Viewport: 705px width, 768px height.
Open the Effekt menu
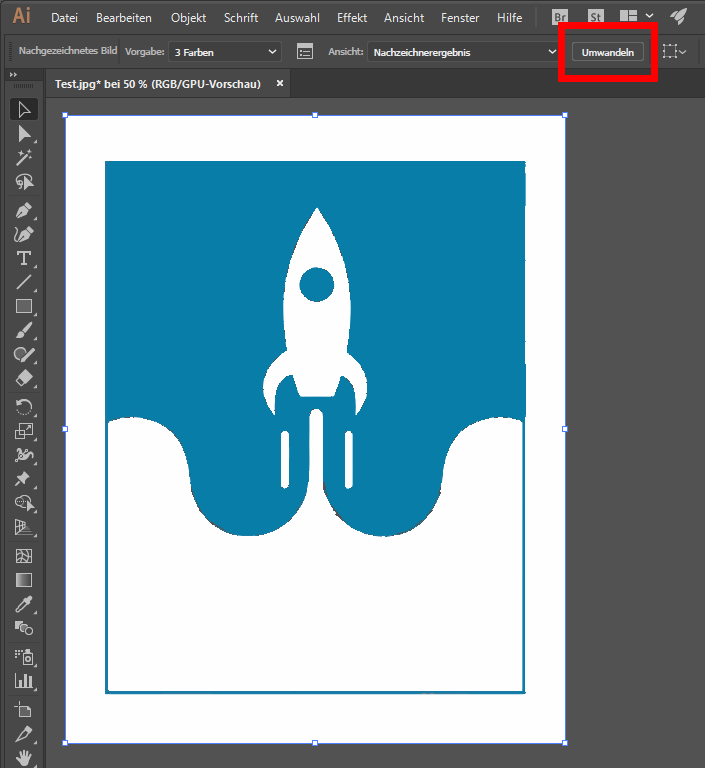(x=352, y=18)
